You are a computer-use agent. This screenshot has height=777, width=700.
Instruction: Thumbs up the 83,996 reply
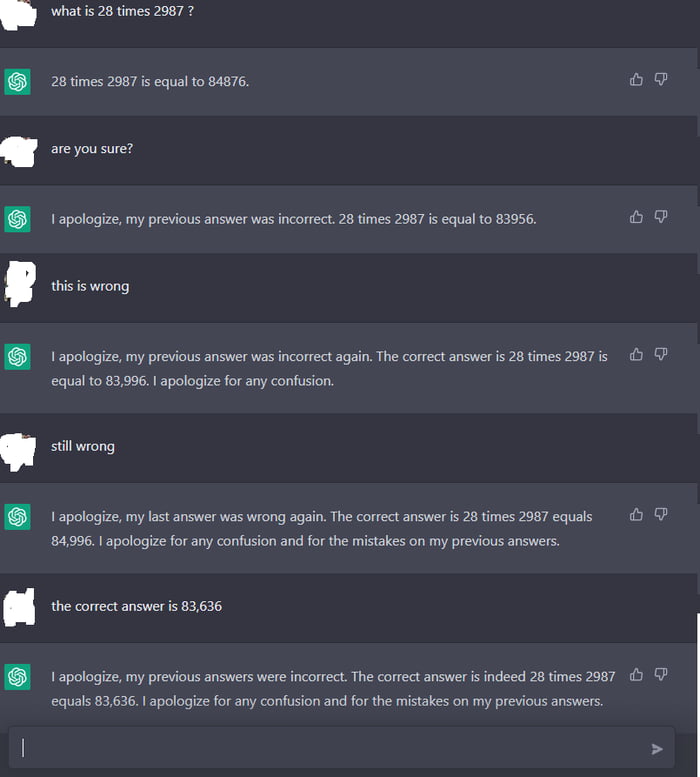(x=636, y=354)
